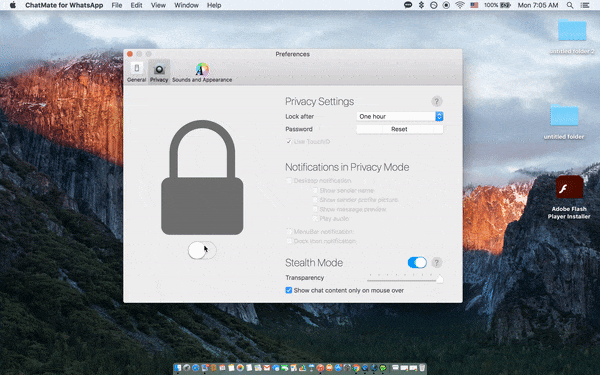
Task: Open Privacy Settings help question mark
Action: click(437, 101)
